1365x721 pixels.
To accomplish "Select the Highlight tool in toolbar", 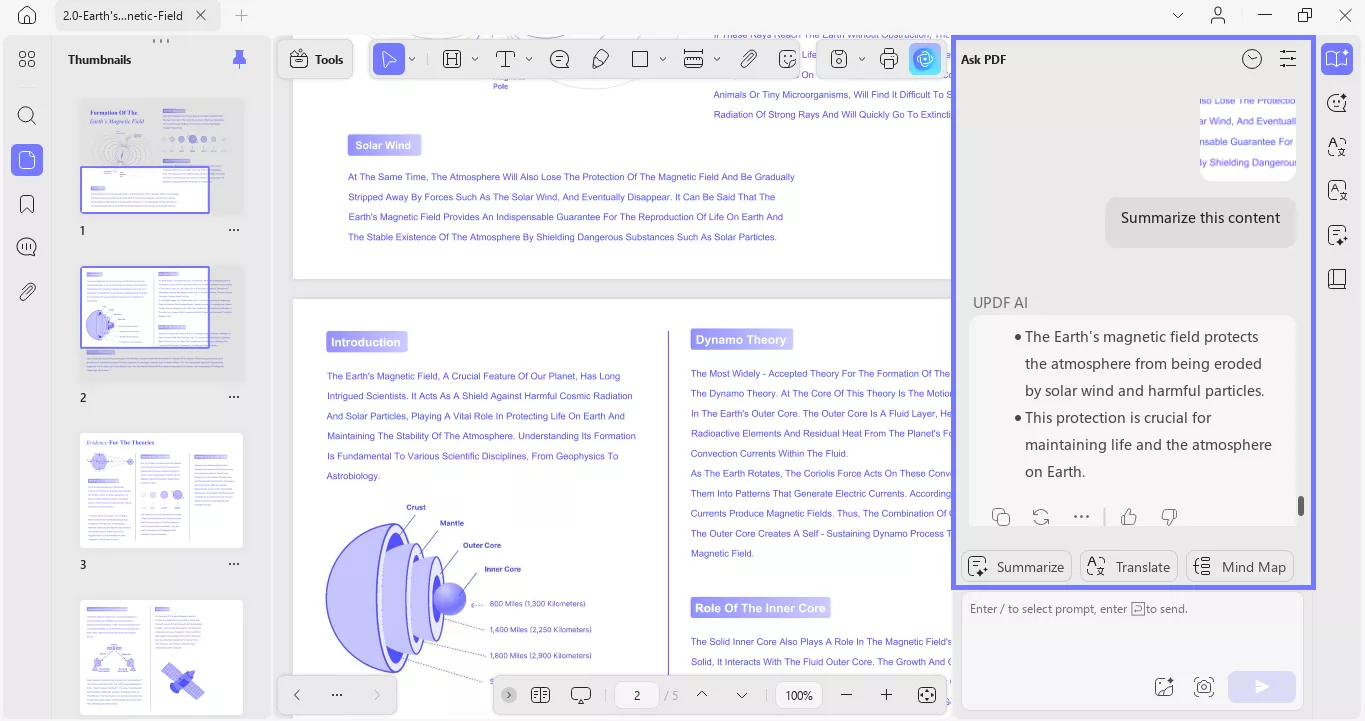I will click(x=452, y=60).
